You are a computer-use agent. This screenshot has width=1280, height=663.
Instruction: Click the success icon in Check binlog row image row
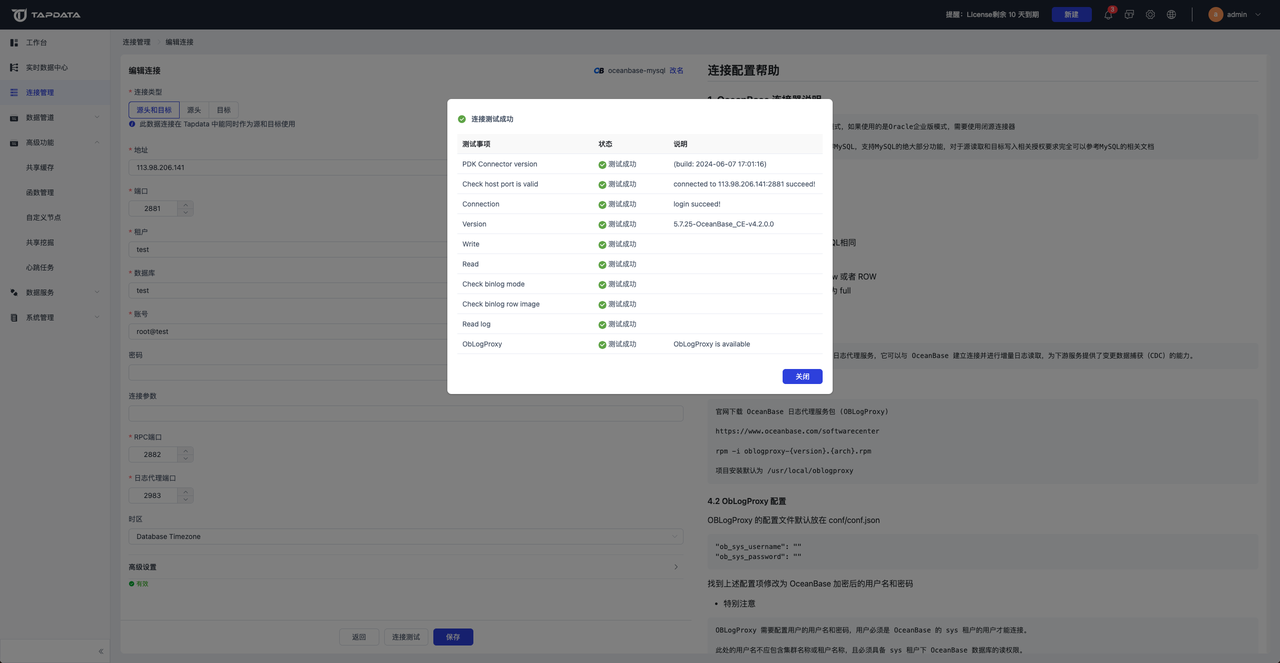tap(603, 304)
